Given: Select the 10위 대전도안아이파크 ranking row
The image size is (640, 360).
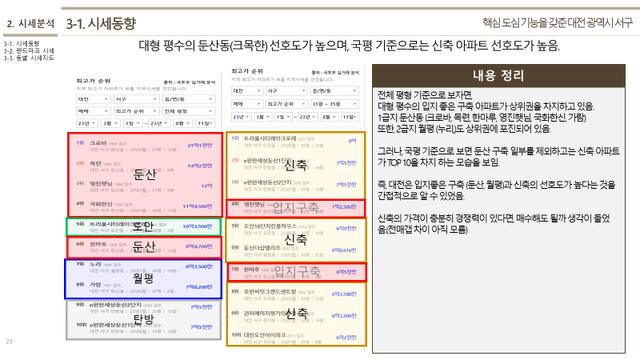Looking at the screenshot, I should [x=295, y=338].
